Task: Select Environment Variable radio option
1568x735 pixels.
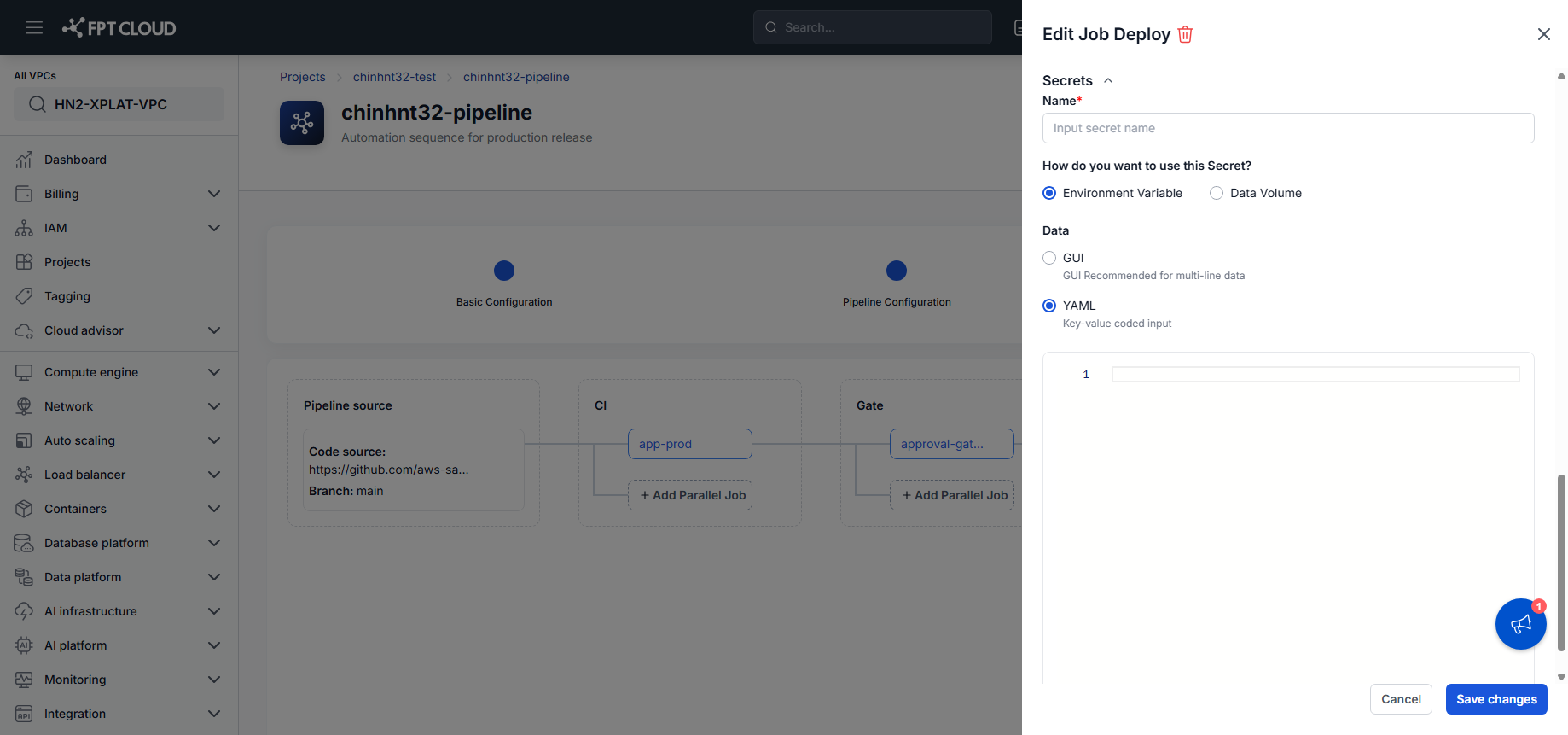Action: tap(1049, 193)
